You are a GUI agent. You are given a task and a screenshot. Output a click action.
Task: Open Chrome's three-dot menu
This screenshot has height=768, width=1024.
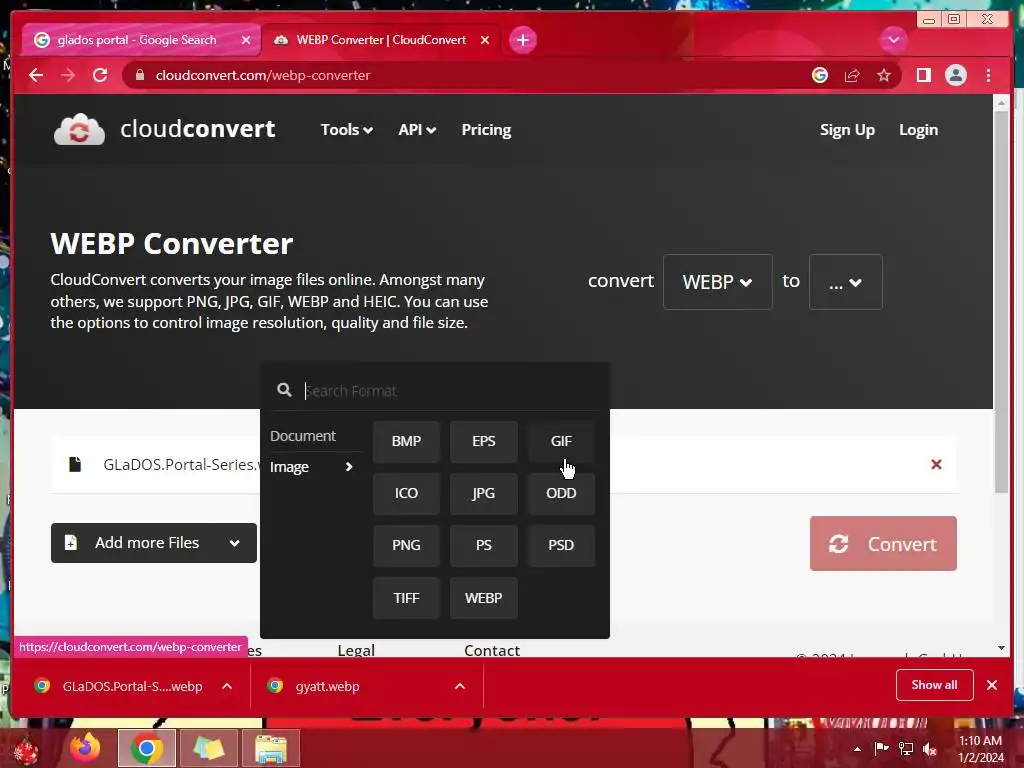[x=988, y=75]
